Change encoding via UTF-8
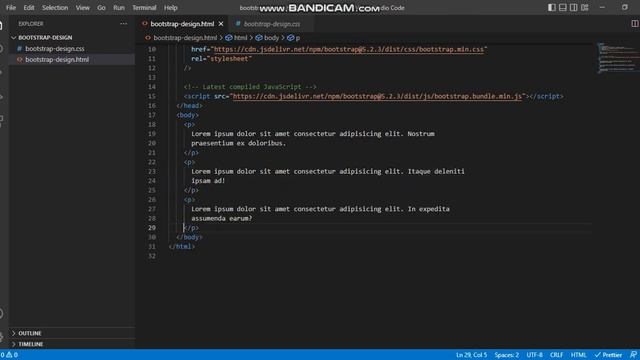640x360 pixels. point(534,355)
